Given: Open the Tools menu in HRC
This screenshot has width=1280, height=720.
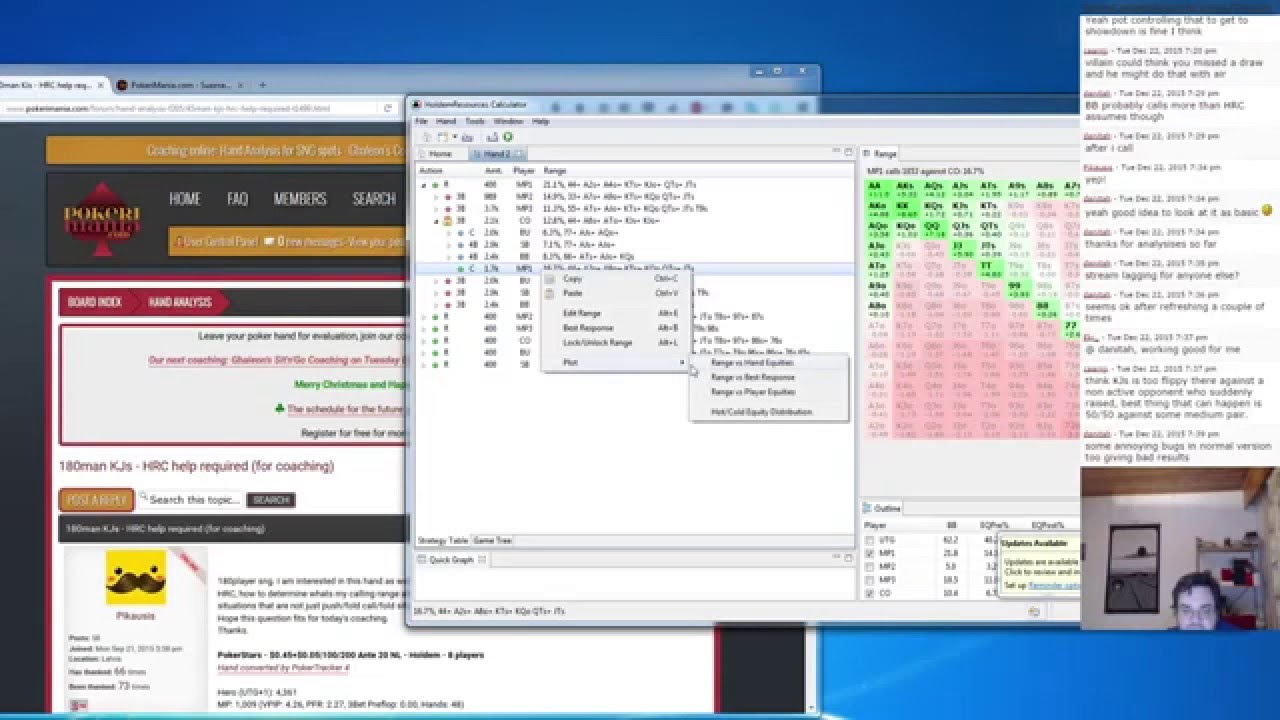Looking at the screenshot, I should point(475,121).
